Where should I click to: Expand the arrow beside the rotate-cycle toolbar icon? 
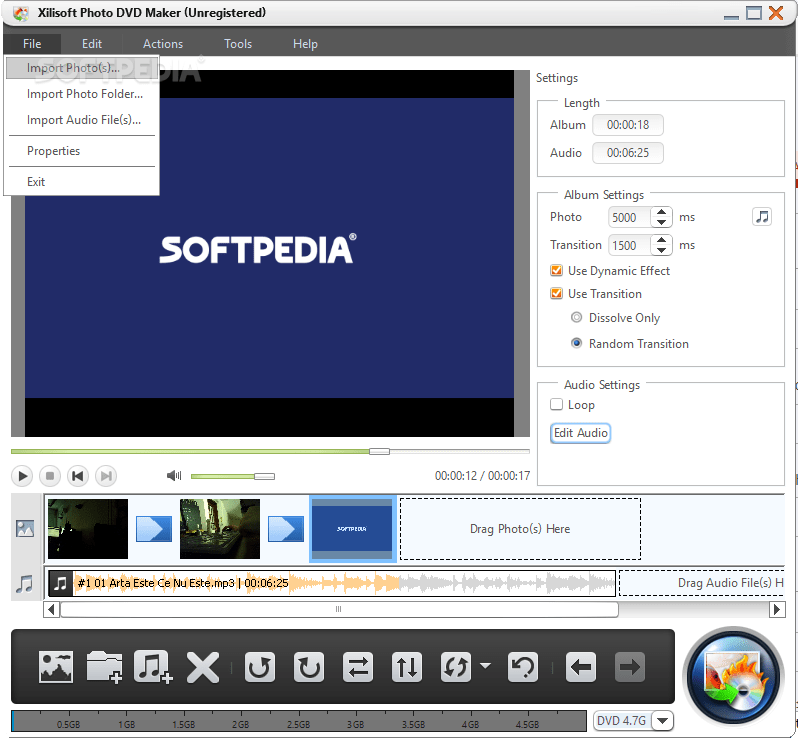(x=485, y=666)
